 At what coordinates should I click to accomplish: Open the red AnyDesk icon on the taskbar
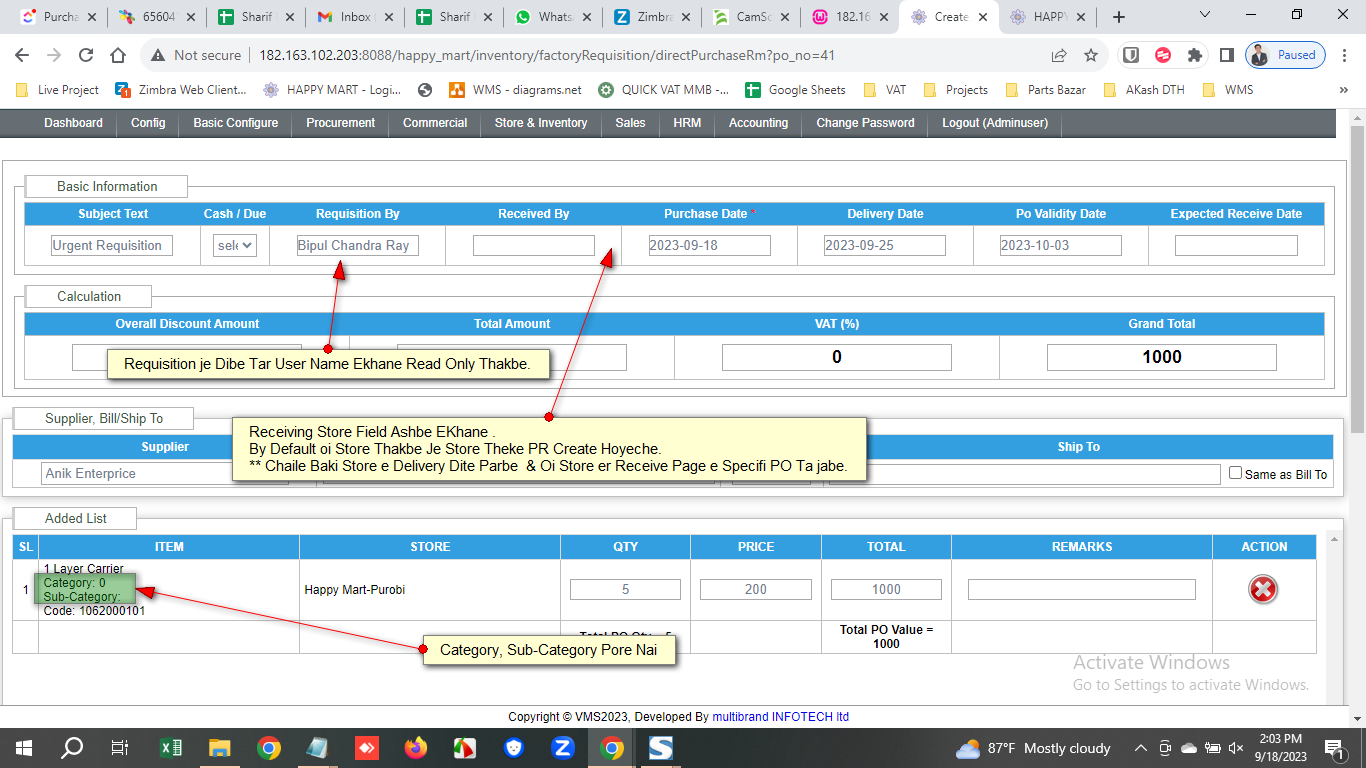[x=367, y=748]
